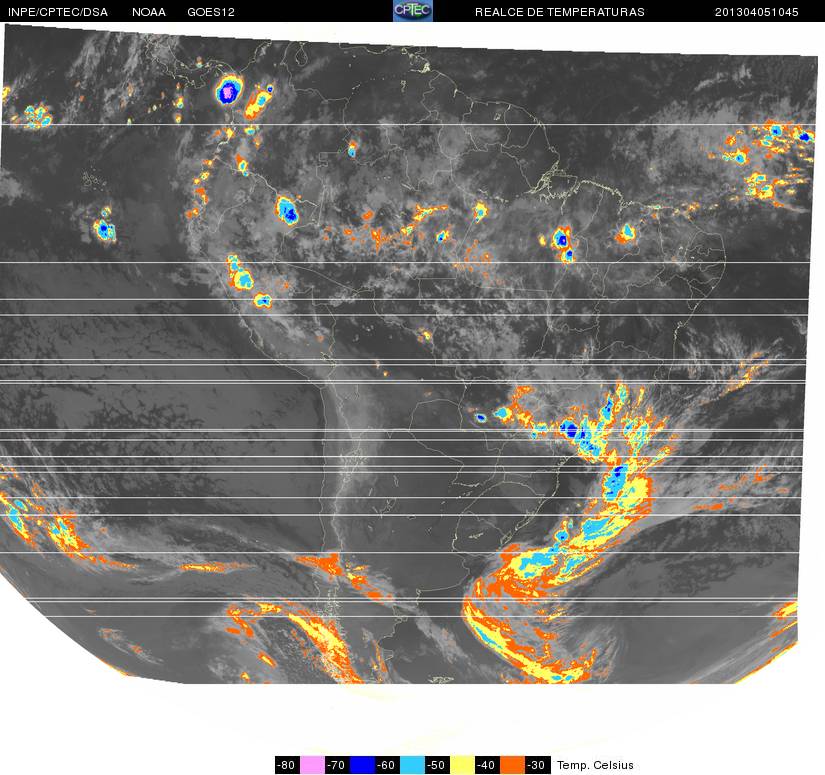Click the INPE/CPTEC/DSA header text
Image resolution: width=825 pixels, height=775 pixels.
coord(58,12)
